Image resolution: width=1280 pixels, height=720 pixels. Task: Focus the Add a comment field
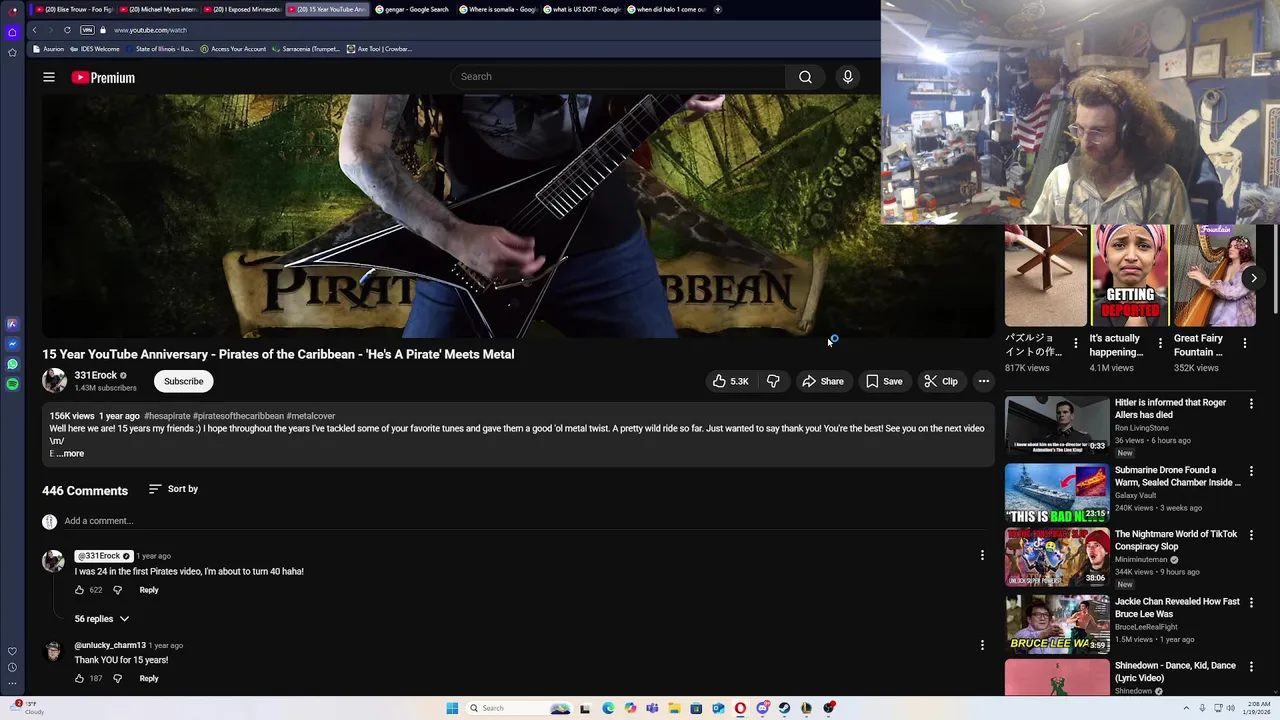(525, 521)
